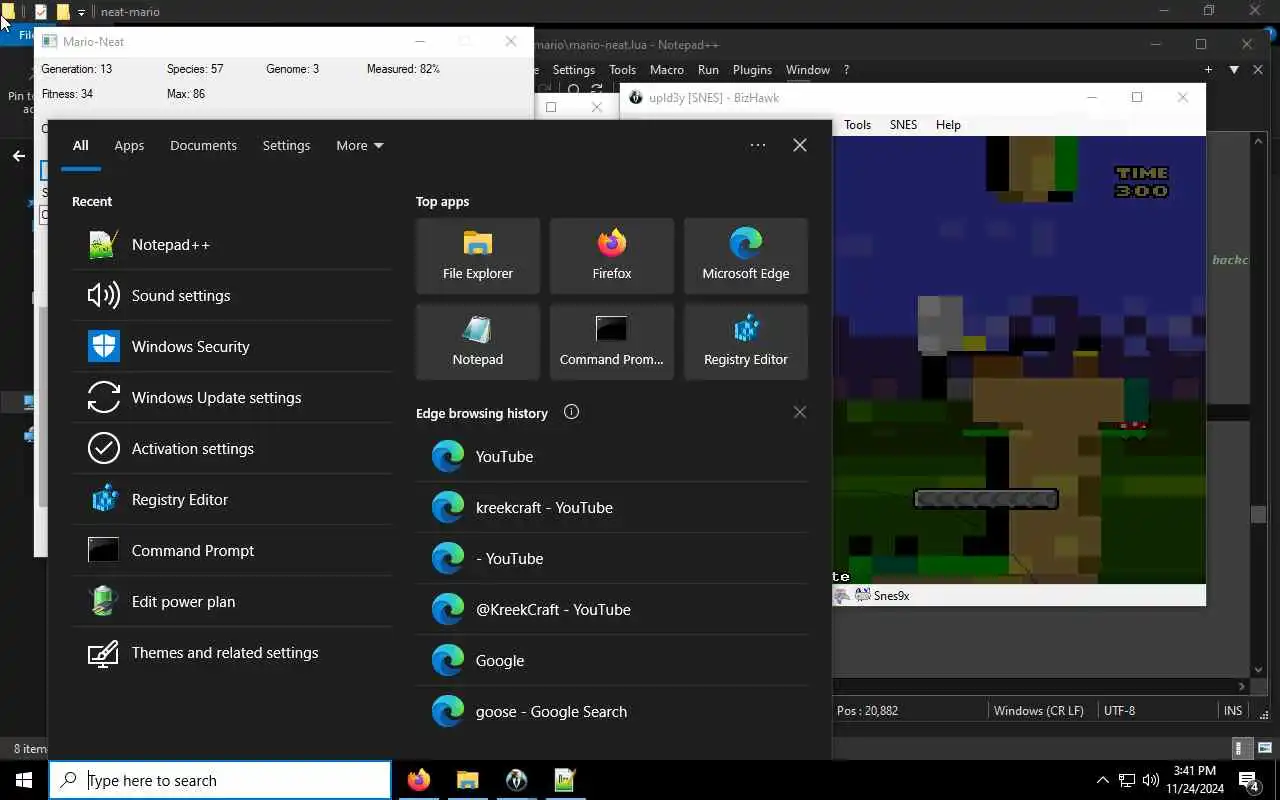Open Themes and related settings
This screenshot has height=800, width=1280.
coord(232,652)
